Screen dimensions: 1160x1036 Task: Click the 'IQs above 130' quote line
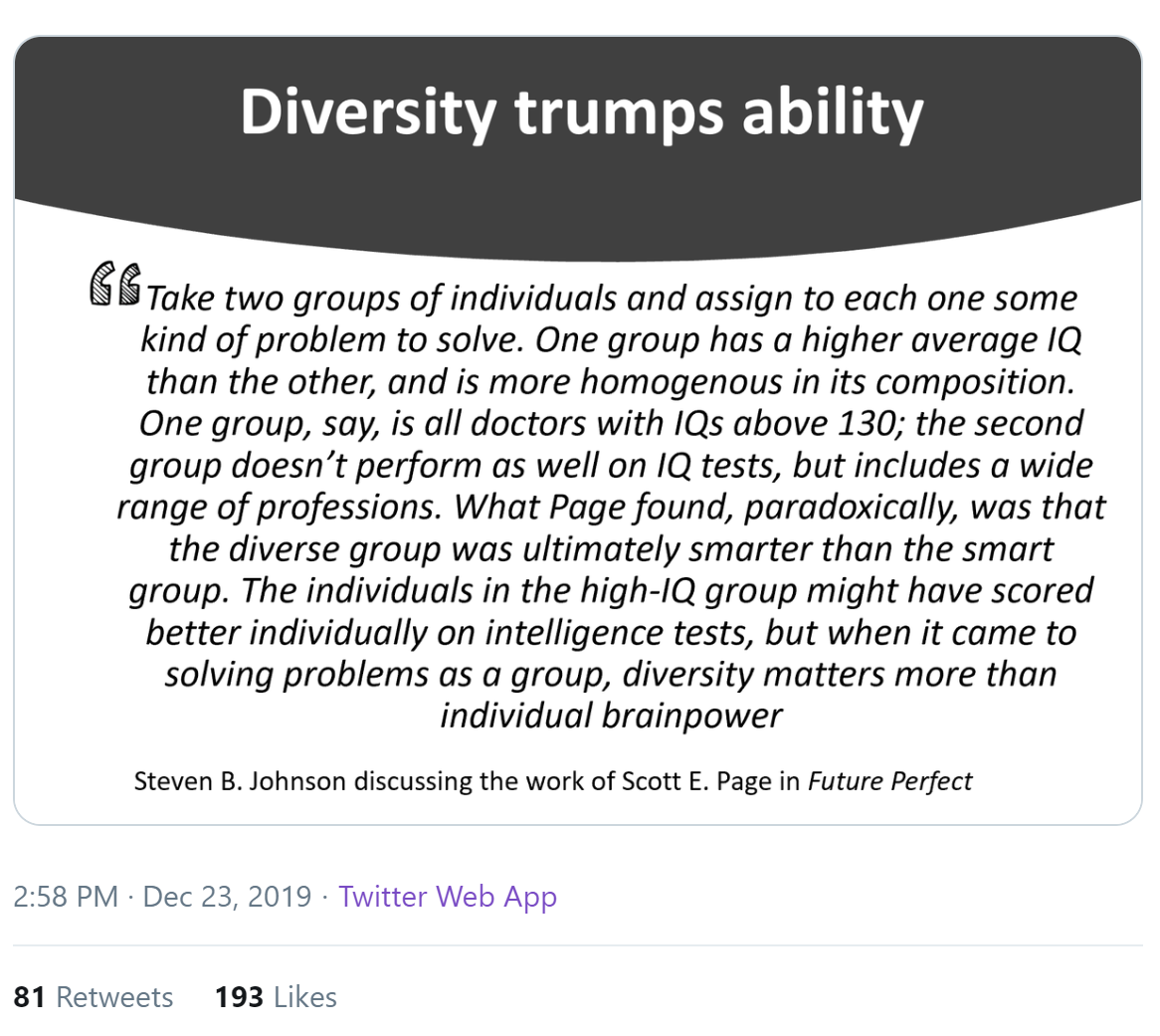611,423
